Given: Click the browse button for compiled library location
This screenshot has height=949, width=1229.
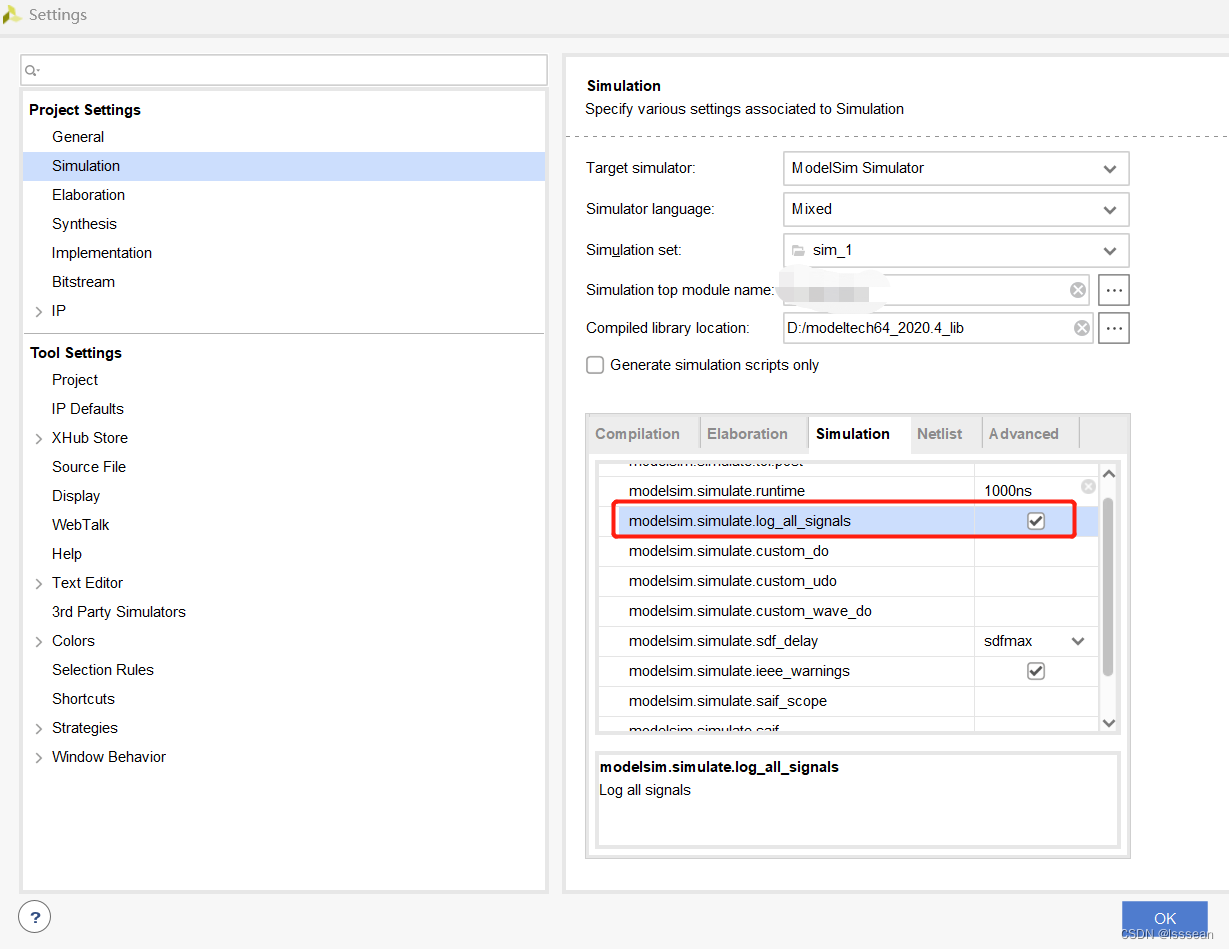Looking at the screenshot, I should [x=1113, y=327].
